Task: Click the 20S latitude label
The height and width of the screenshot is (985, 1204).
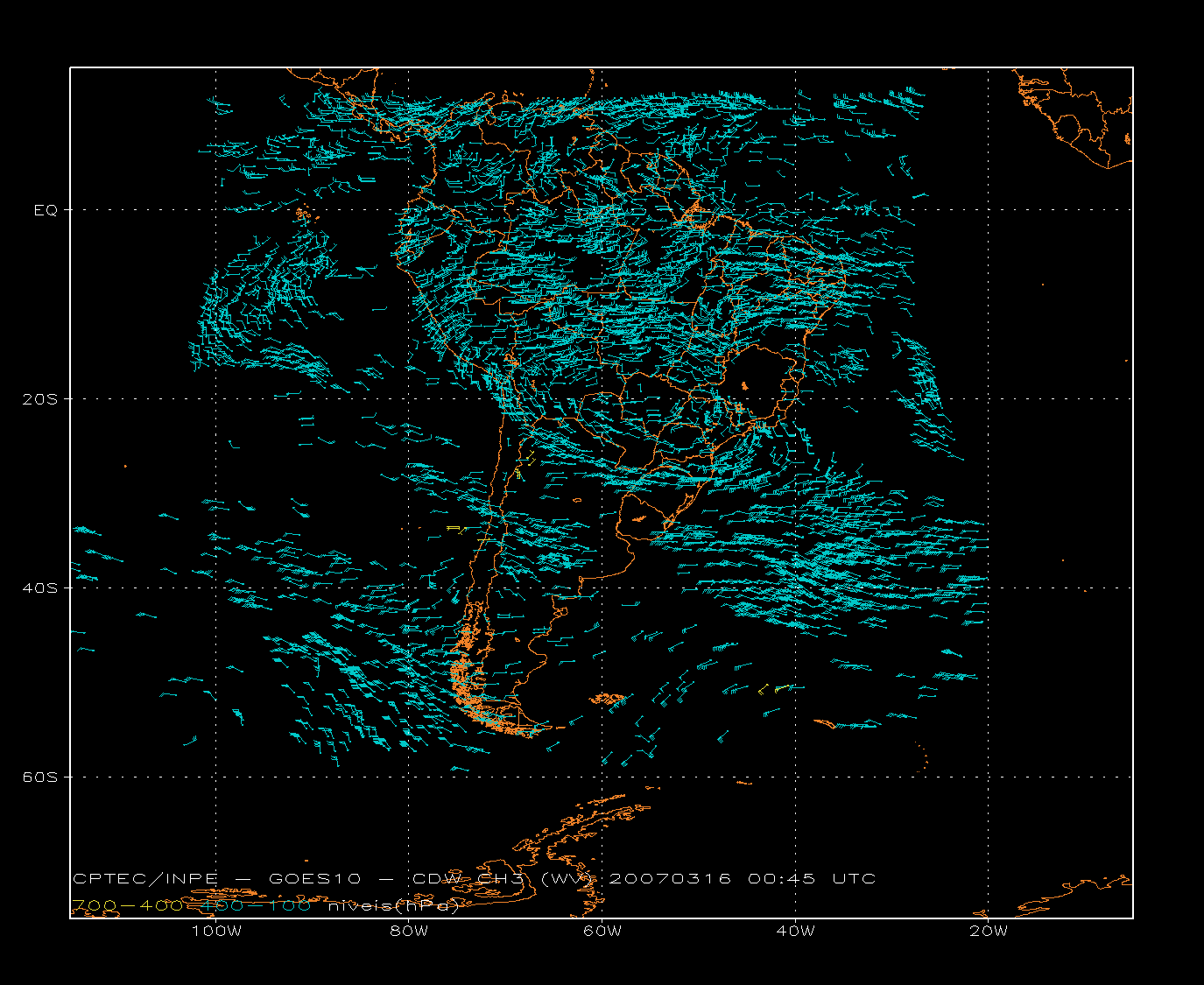Action: point(40,399)
